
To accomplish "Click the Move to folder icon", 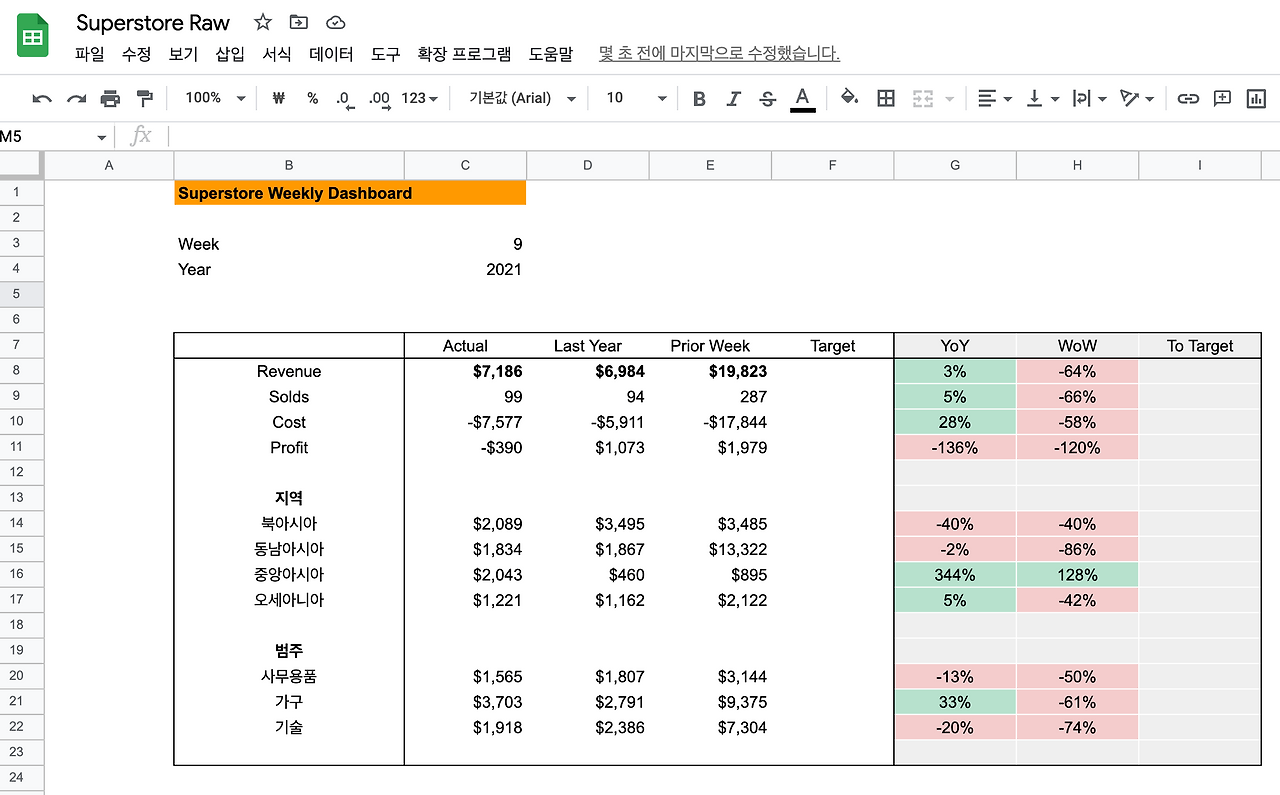I will [x=299, y=22].
